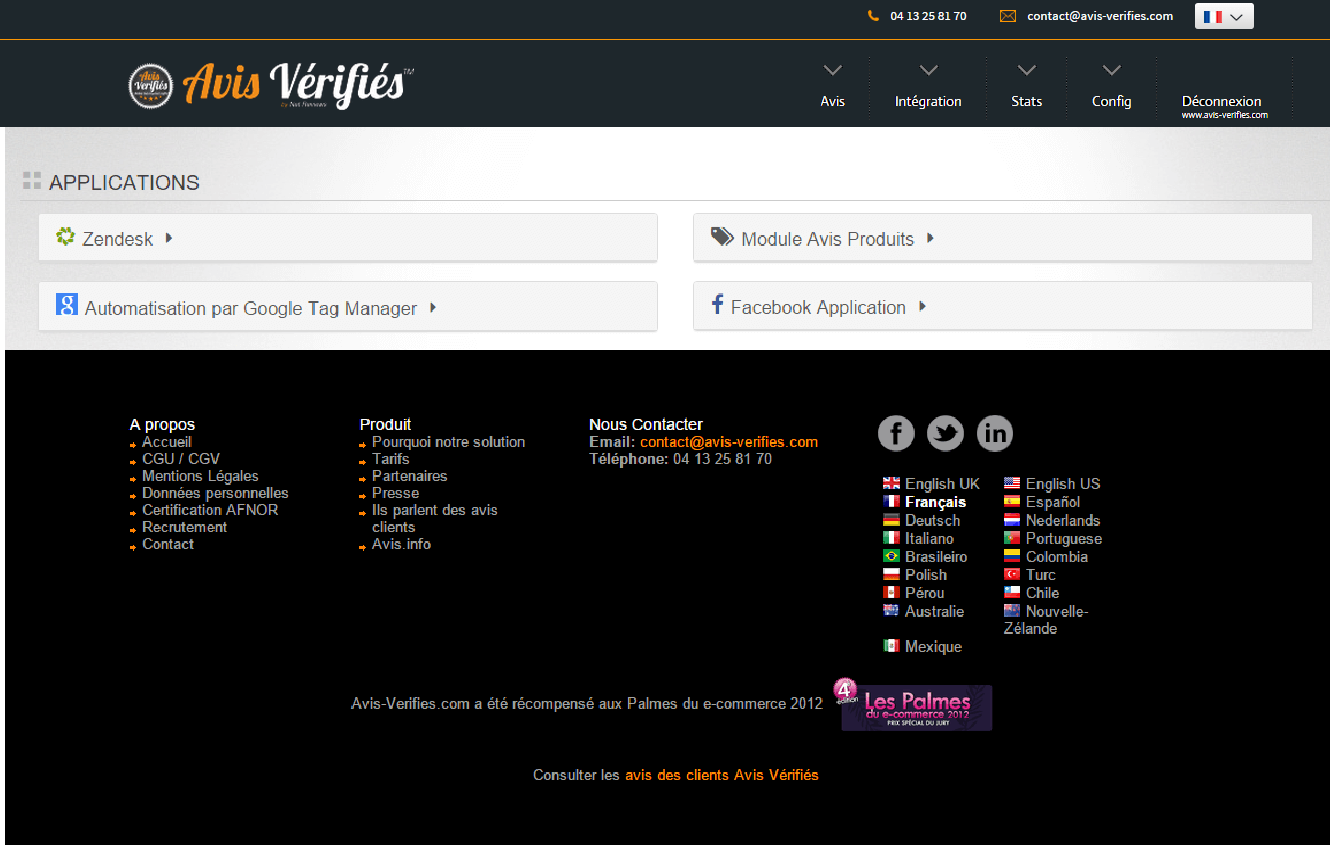This screenshot has height=845, width=1330.
Task: Click the Brazilian flag icon
Action: [x=891, y=556]
